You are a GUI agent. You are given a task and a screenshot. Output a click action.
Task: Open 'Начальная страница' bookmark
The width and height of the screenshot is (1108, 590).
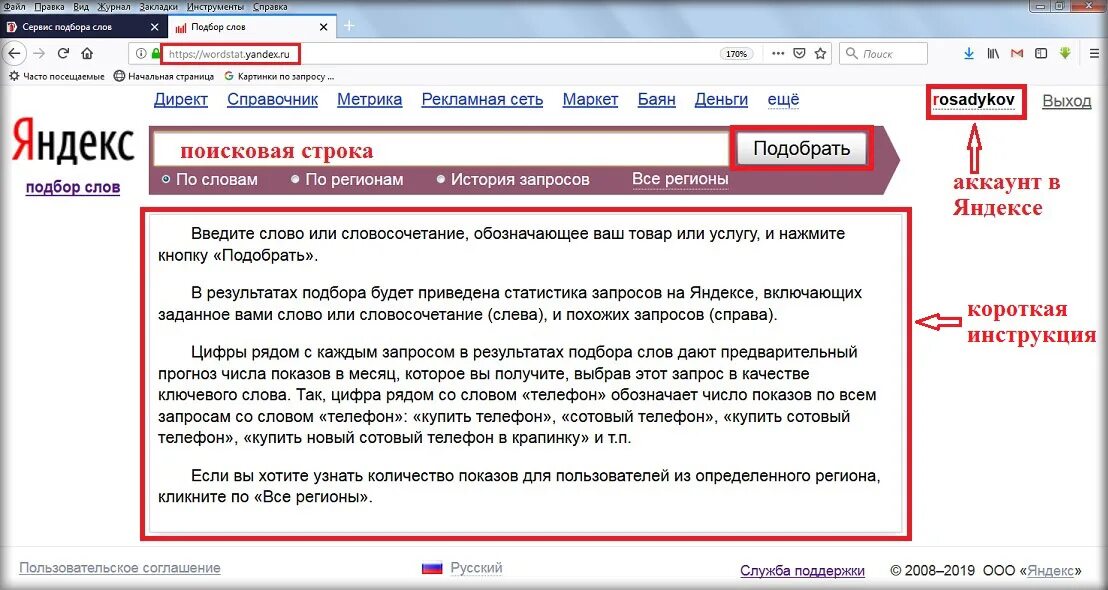164,76
